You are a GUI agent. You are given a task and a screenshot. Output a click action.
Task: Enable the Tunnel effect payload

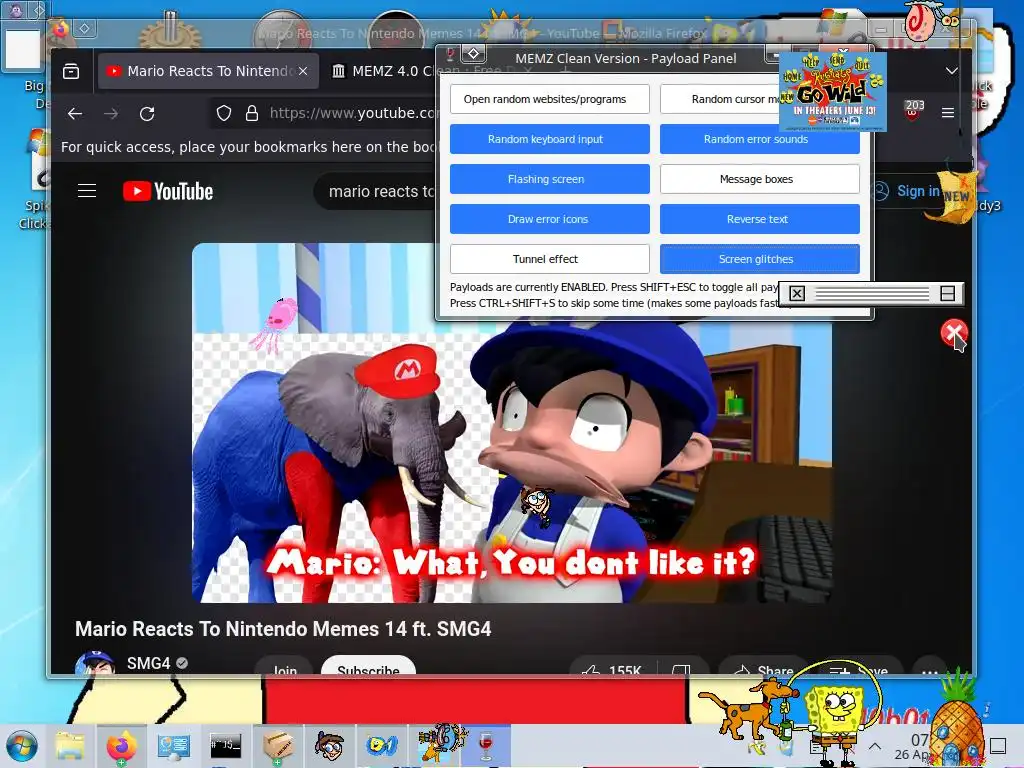coord(549,259)
